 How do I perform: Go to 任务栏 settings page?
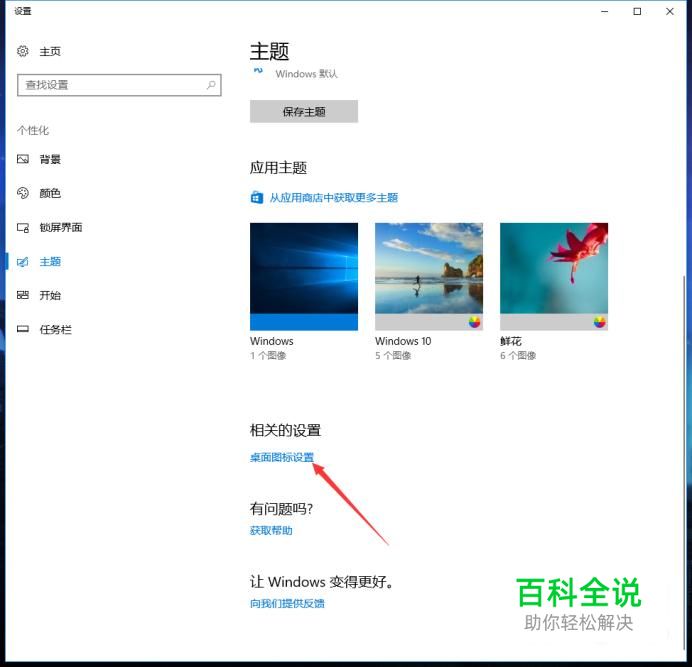point(56,329)
